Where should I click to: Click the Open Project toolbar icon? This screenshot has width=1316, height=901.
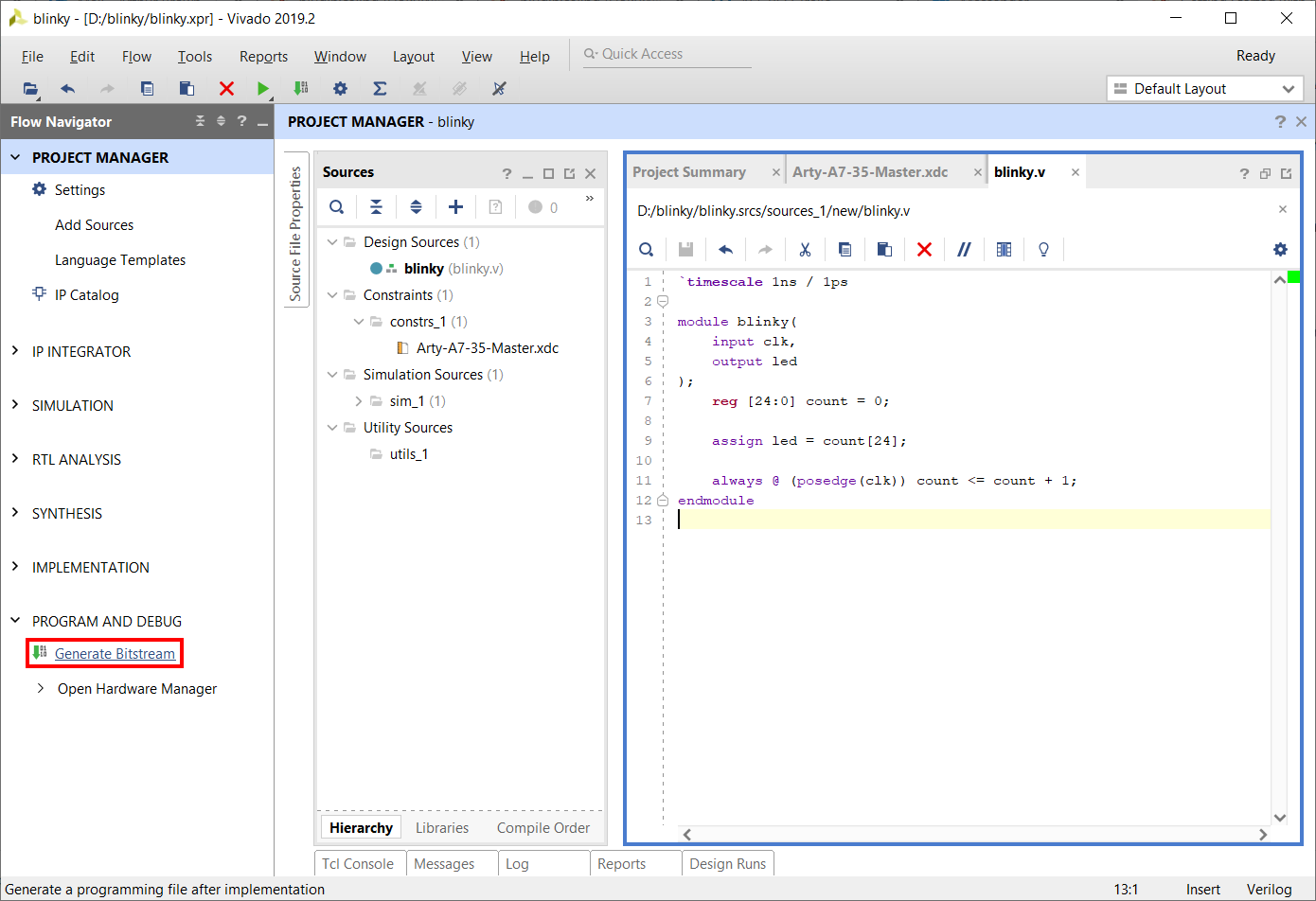30,89
